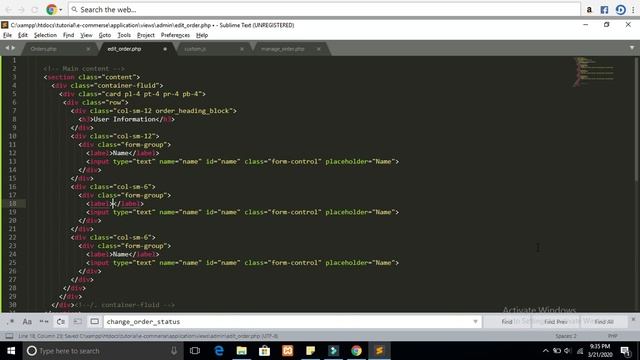The height and width of the screenshot is (360, 640).
Task: Open the Edit menu
Action: coord(23,35)
